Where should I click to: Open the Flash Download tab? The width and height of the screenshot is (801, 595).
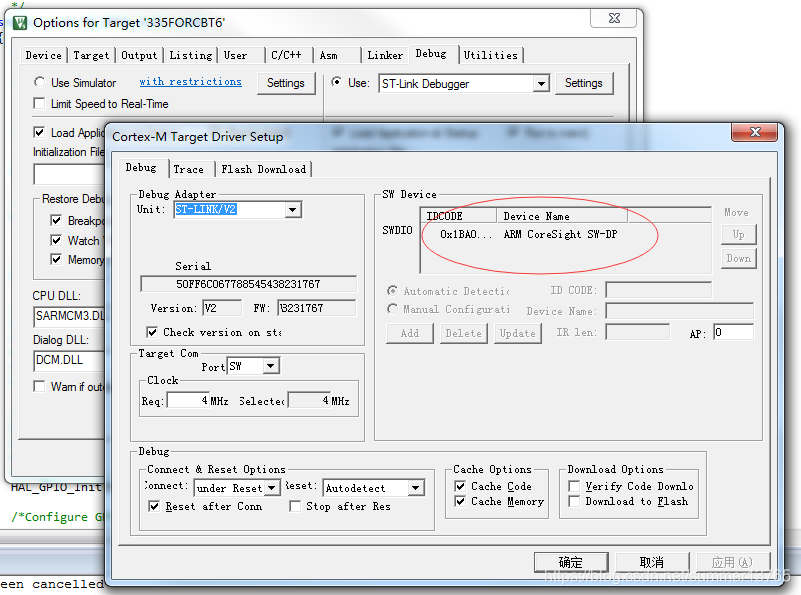coord(263,168)
